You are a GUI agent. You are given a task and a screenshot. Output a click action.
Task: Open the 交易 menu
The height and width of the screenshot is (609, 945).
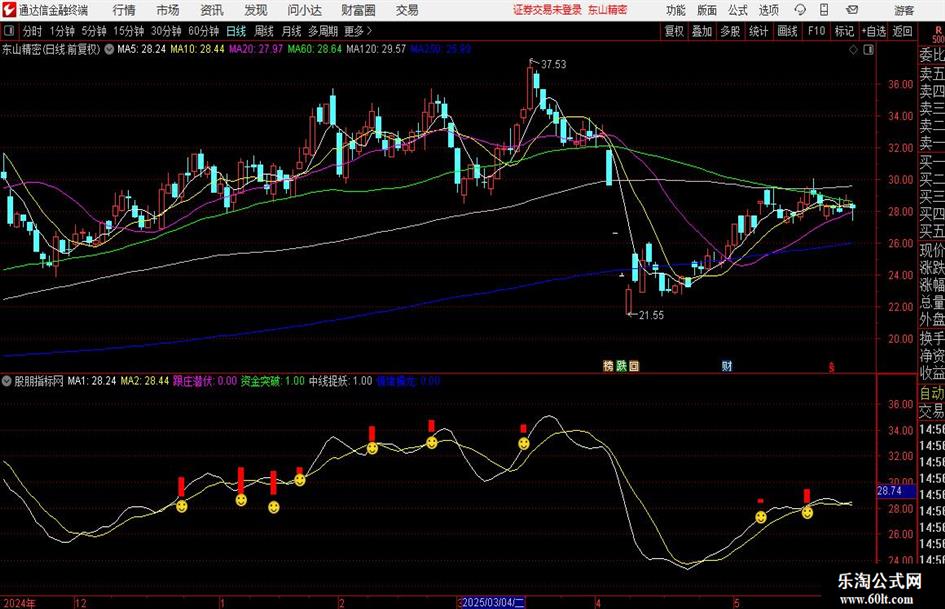coord(407,10)
